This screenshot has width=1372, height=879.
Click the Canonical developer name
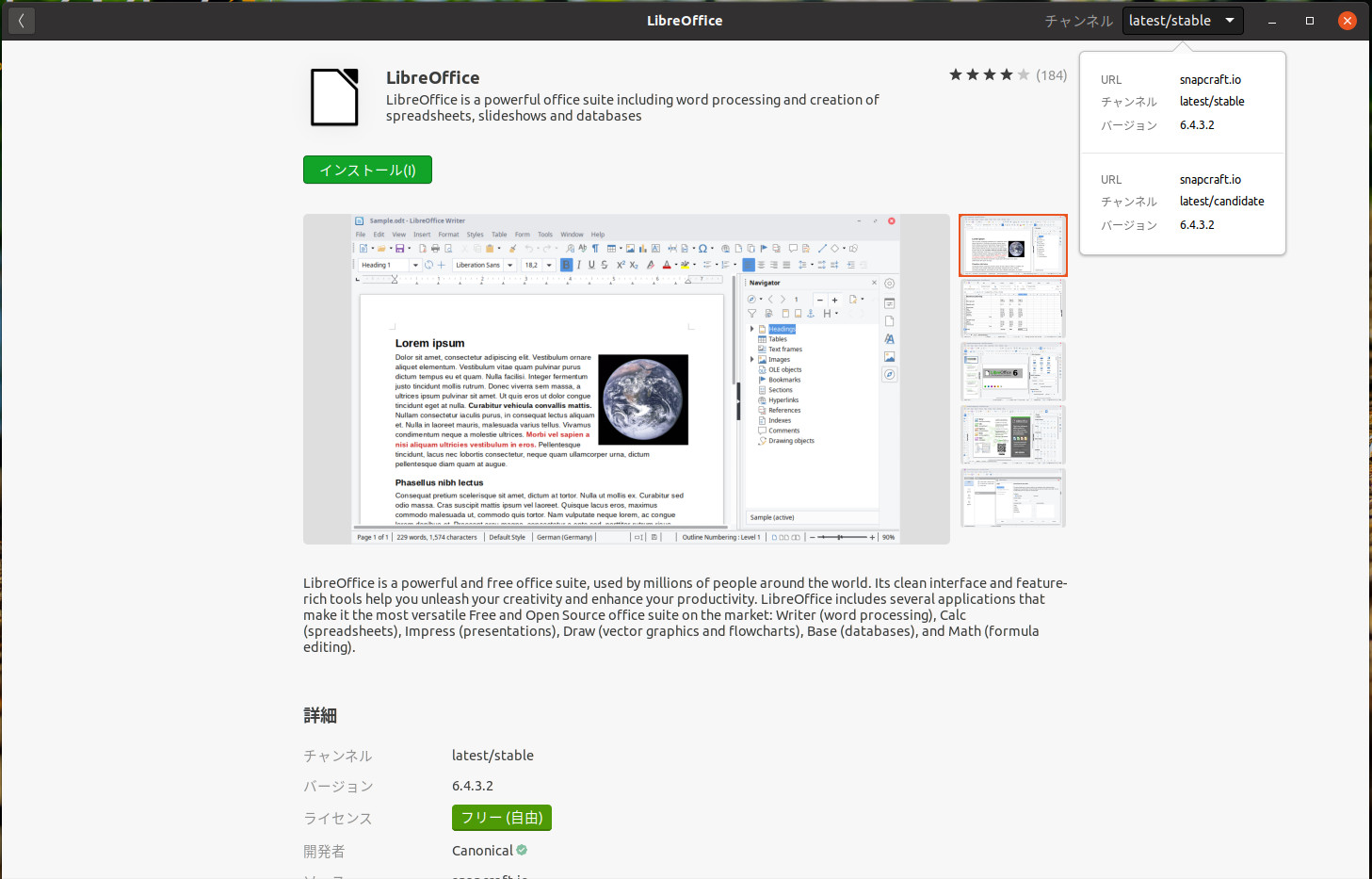point(482,851)
